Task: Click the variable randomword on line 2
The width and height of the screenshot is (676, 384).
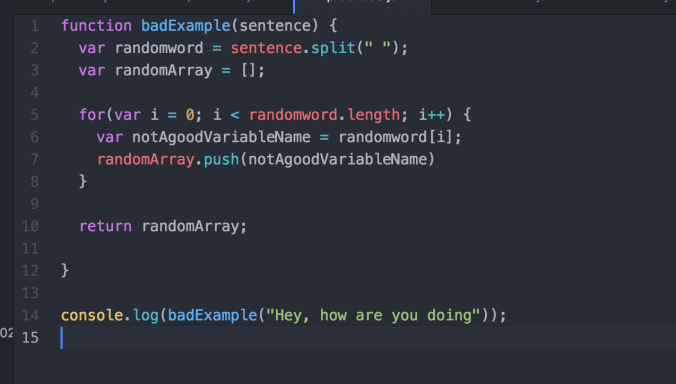Action: [159, 48]
